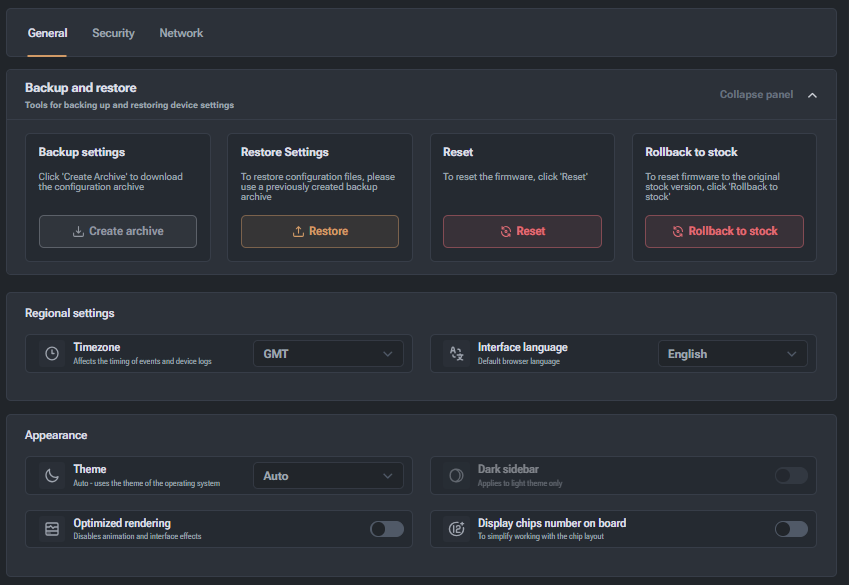Viewport: 849px width, 585px height.
Task: Click the Create archive button
Action: [117, 231]
